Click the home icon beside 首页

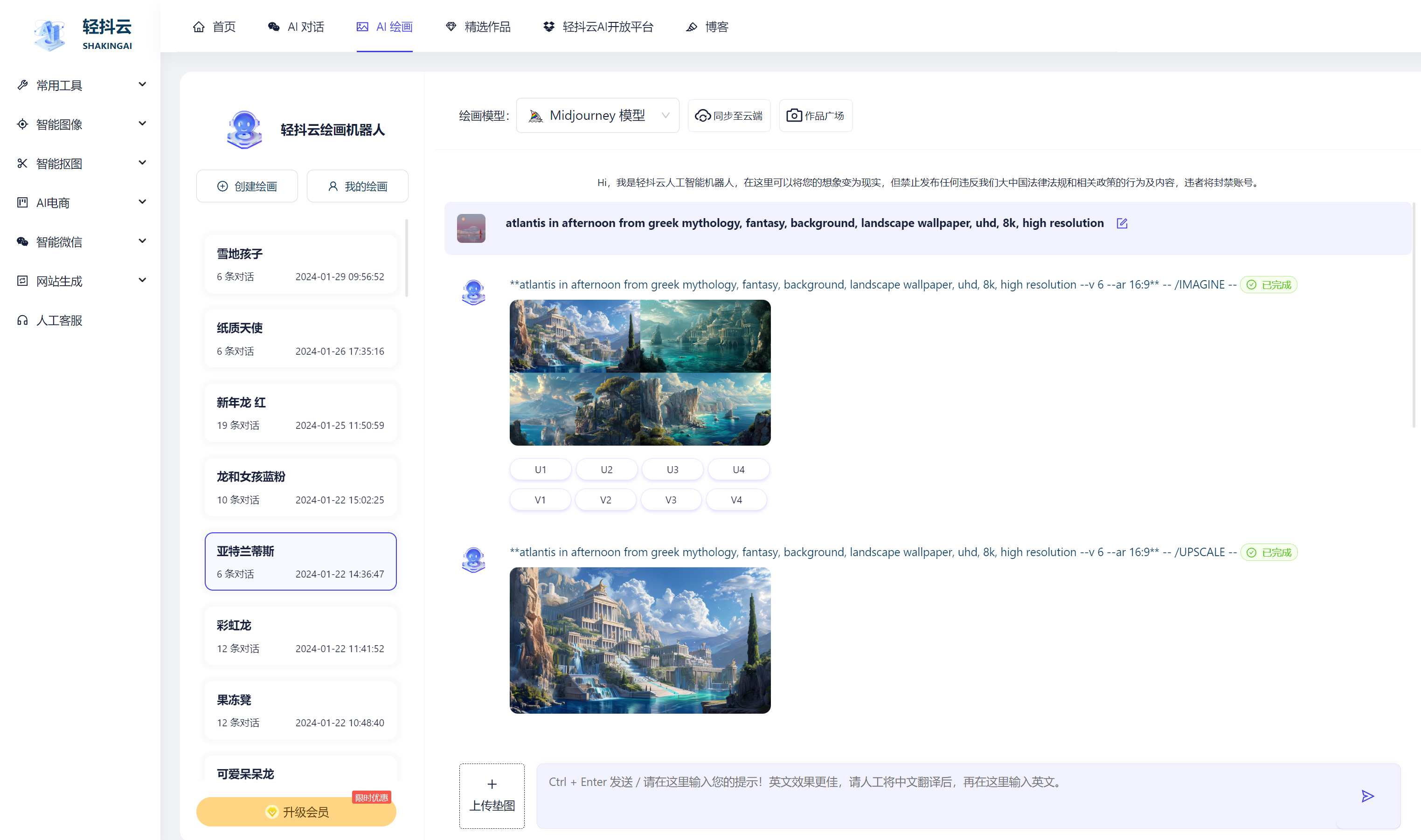tap(199, 27)
